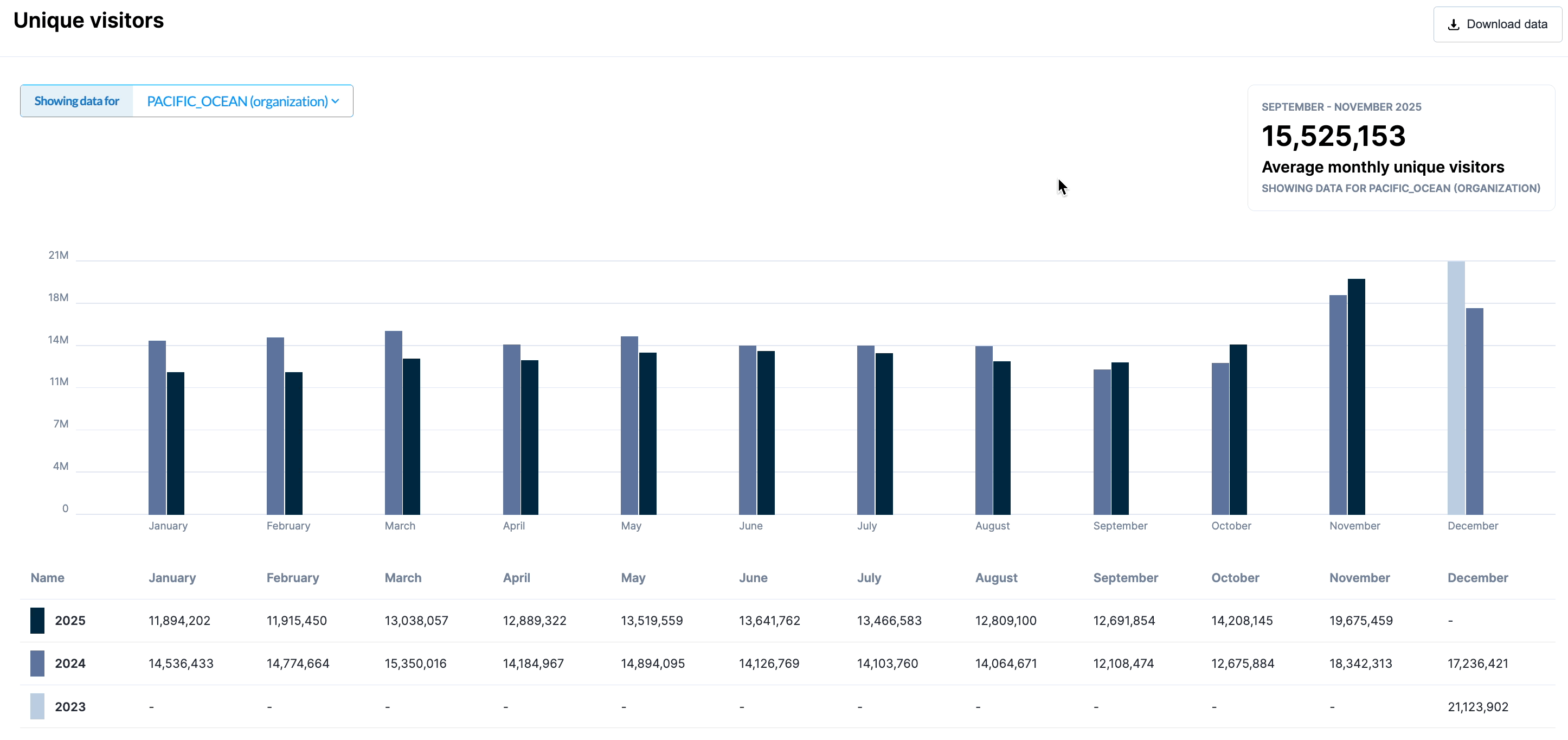Click the Name column header
1568x740 pixels.
(x=48, y=577)
